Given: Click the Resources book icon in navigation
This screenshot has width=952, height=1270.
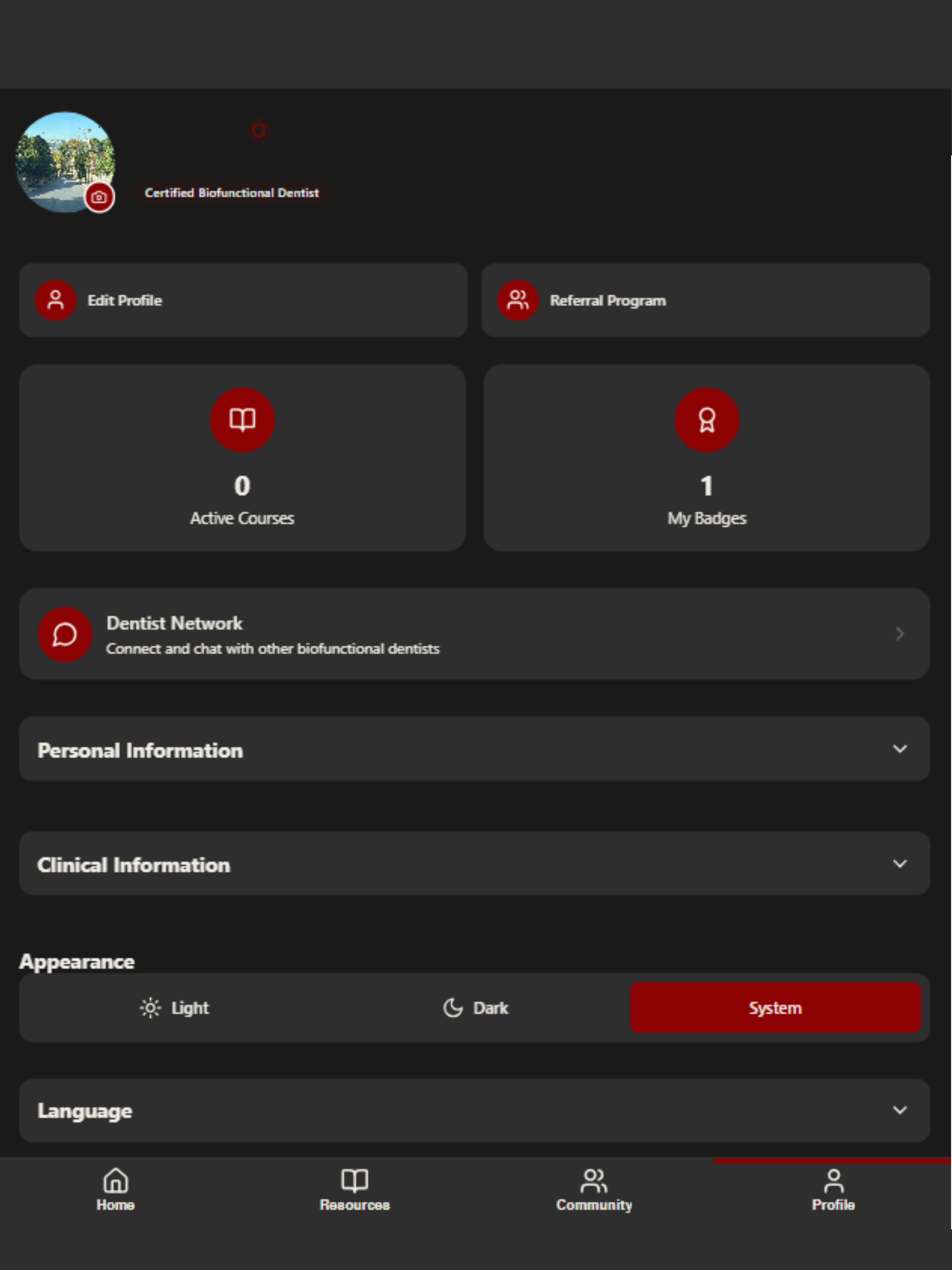Looking at the screenshot, I should click(355, 1180).
